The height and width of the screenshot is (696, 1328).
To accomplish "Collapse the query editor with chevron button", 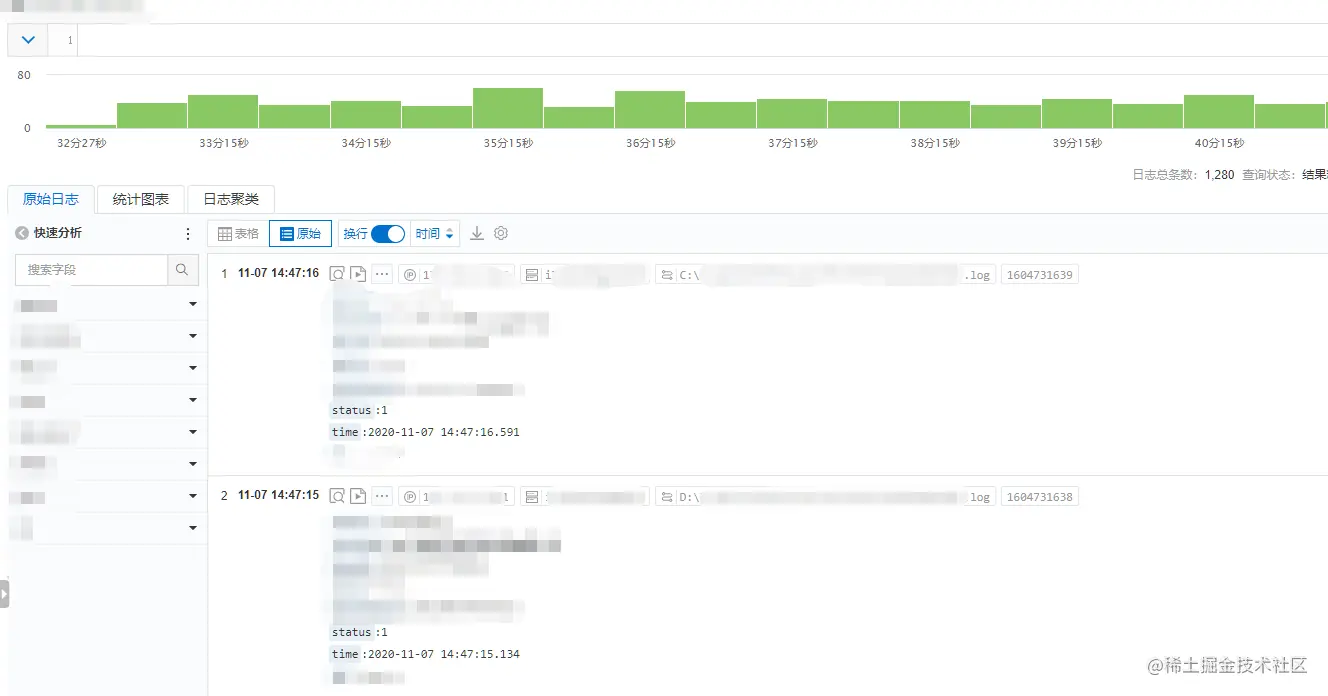I will click(x=28, y=40).
